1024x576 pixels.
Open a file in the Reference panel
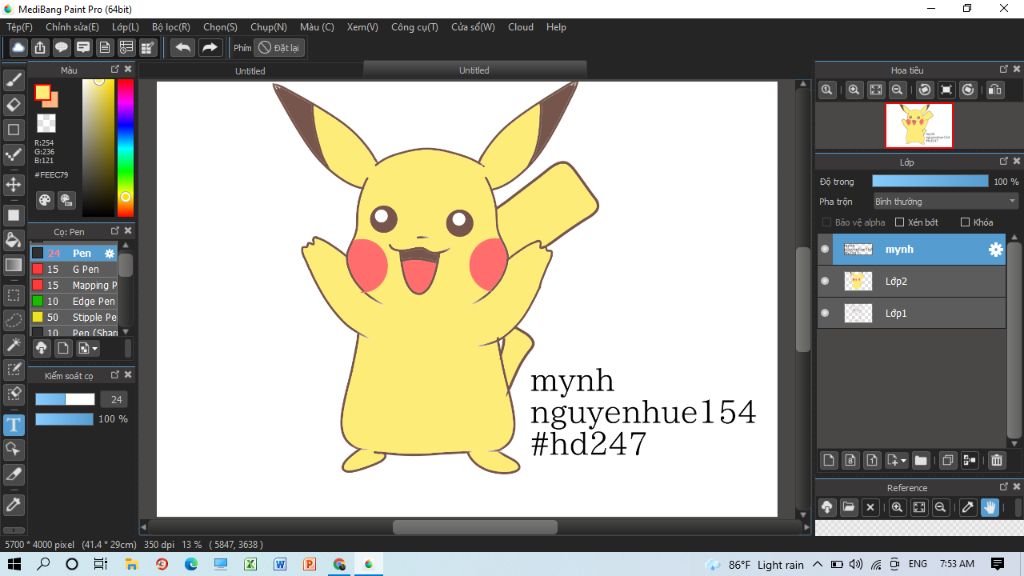click(x=848, y=507)
